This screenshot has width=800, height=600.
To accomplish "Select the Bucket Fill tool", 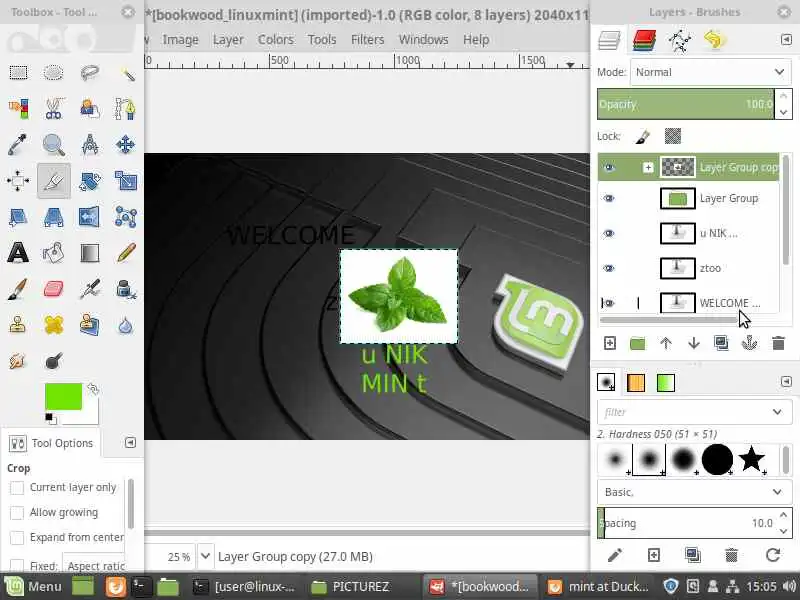I will 54,253.
